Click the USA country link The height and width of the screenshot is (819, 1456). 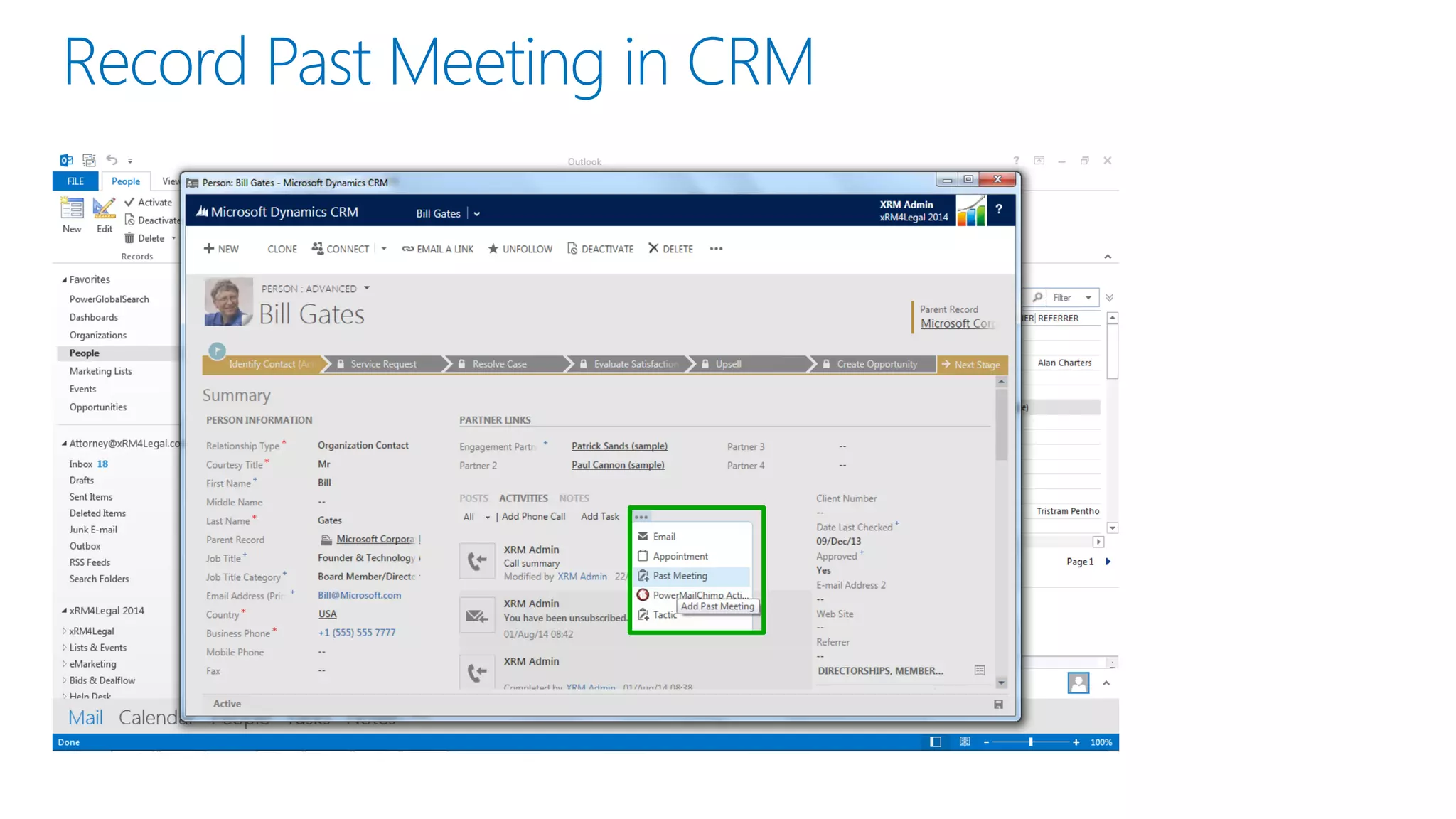328,614
